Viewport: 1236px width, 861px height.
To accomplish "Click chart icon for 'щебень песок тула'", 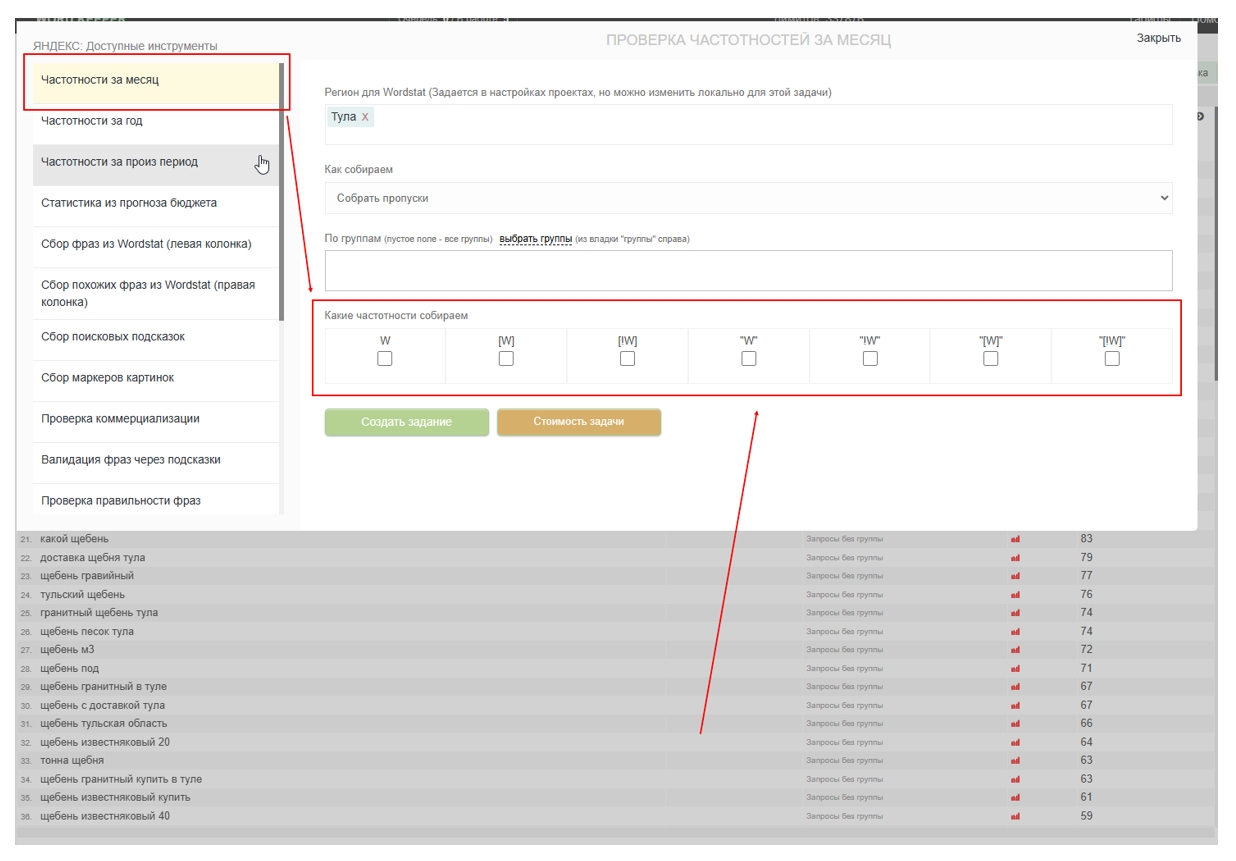I will 1015,632.
